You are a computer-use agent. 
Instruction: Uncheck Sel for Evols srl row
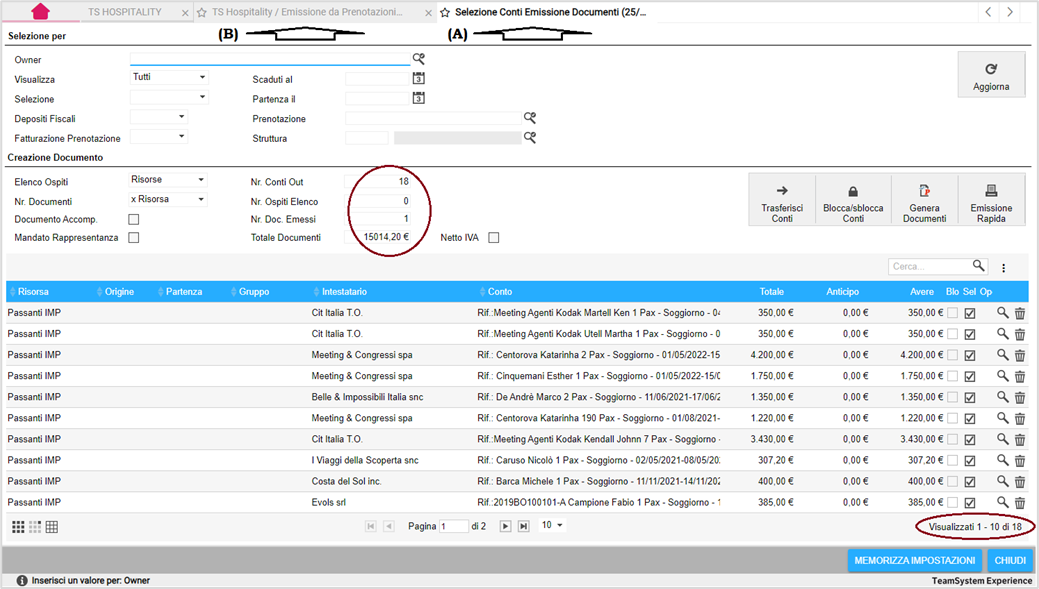point(969,503)
